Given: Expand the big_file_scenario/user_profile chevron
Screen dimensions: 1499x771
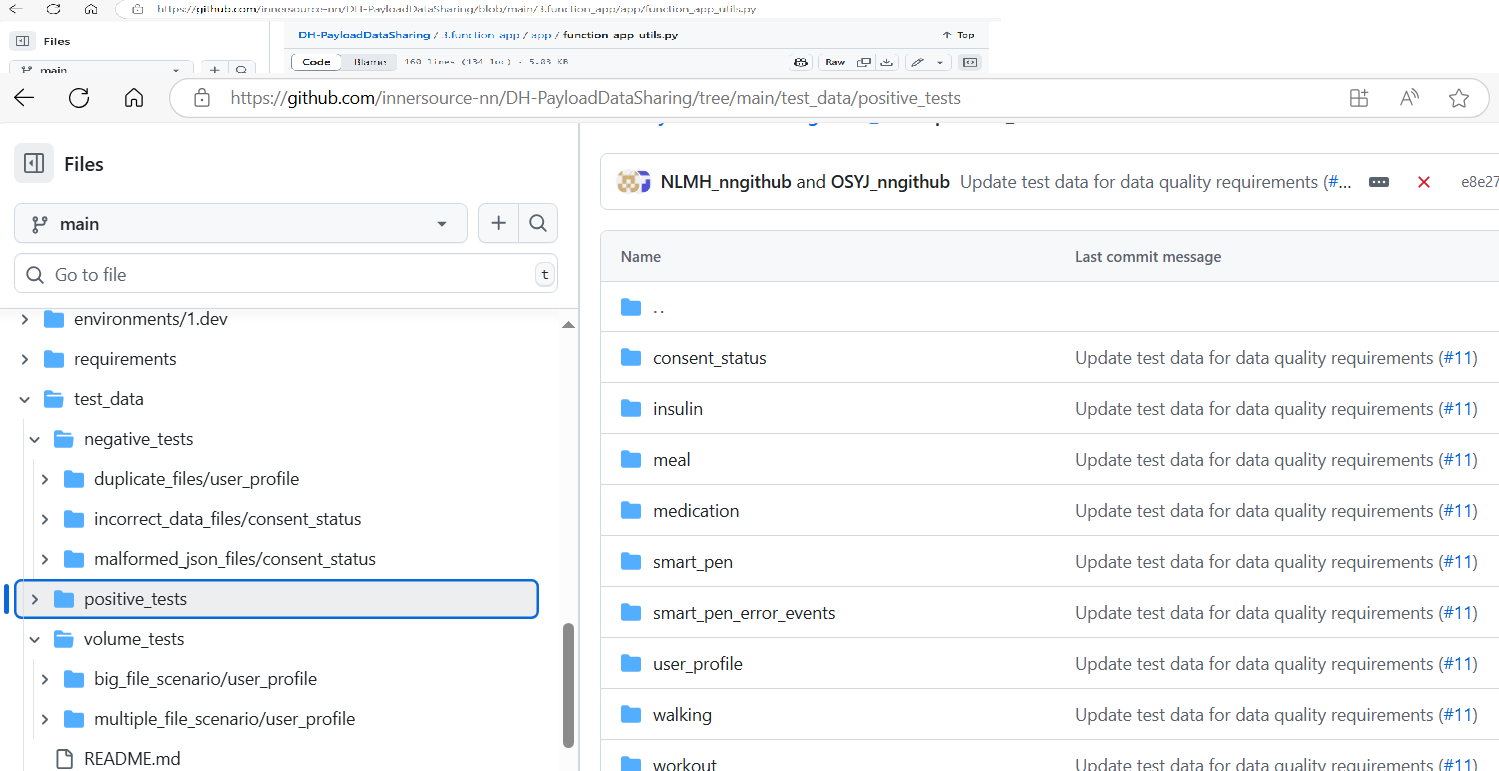Looking at the screenshot, I should coord(45,679).
